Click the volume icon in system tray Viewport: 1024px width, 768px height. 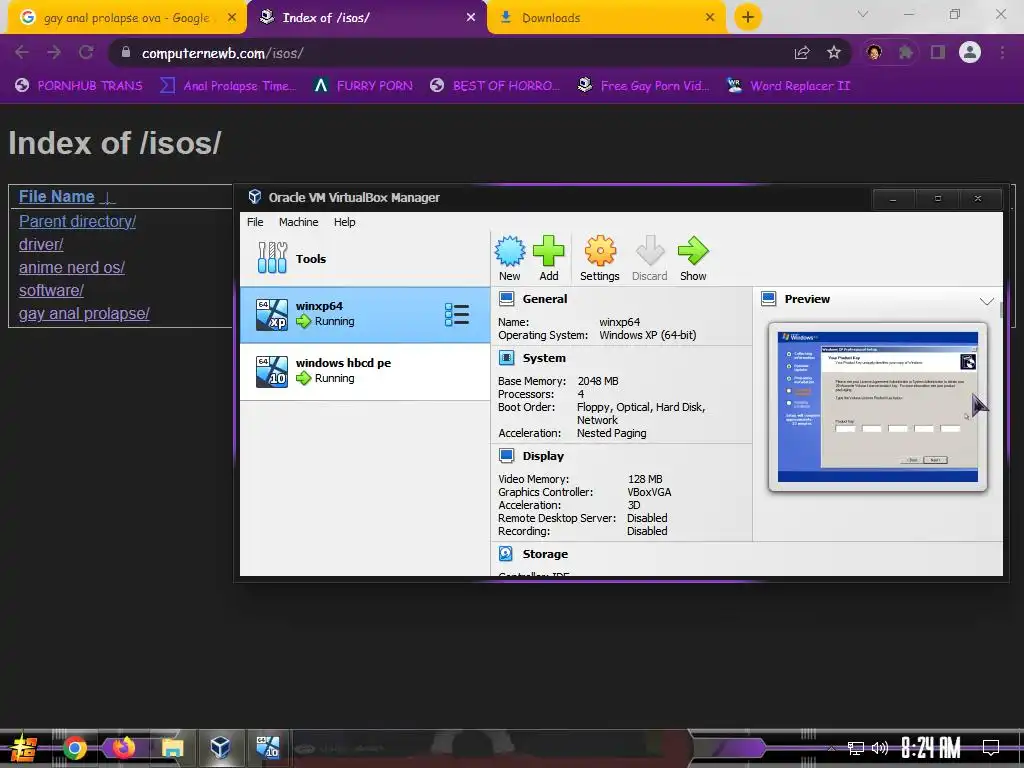tap(880, 748)
